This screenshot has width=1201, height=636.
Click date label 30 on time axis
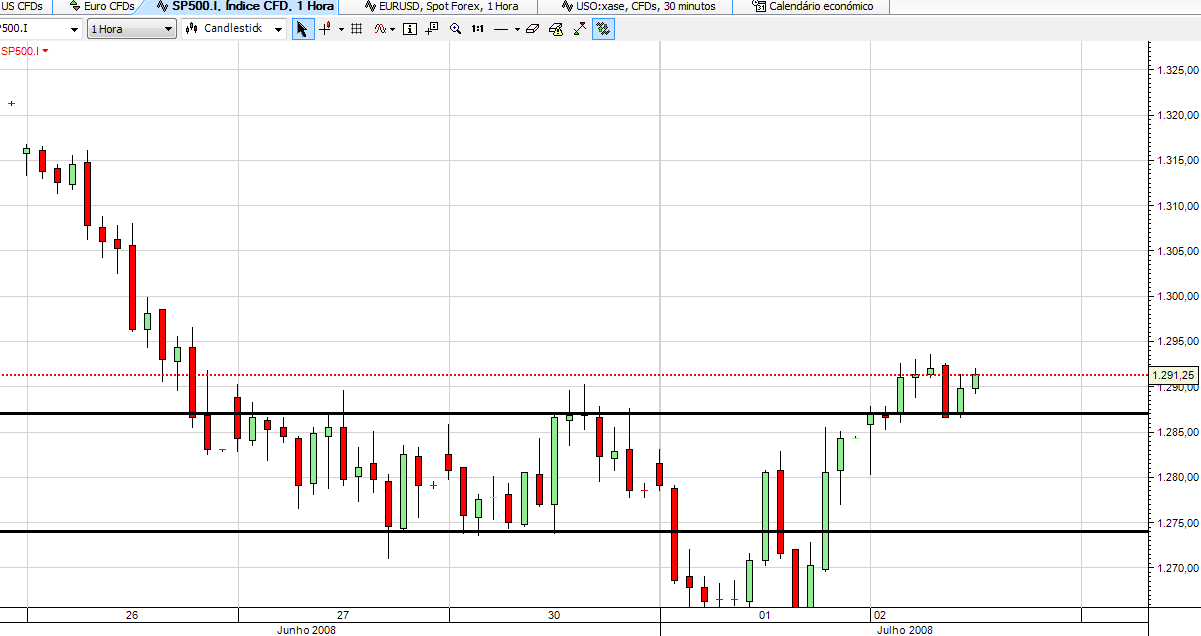(x=554, y=615)
